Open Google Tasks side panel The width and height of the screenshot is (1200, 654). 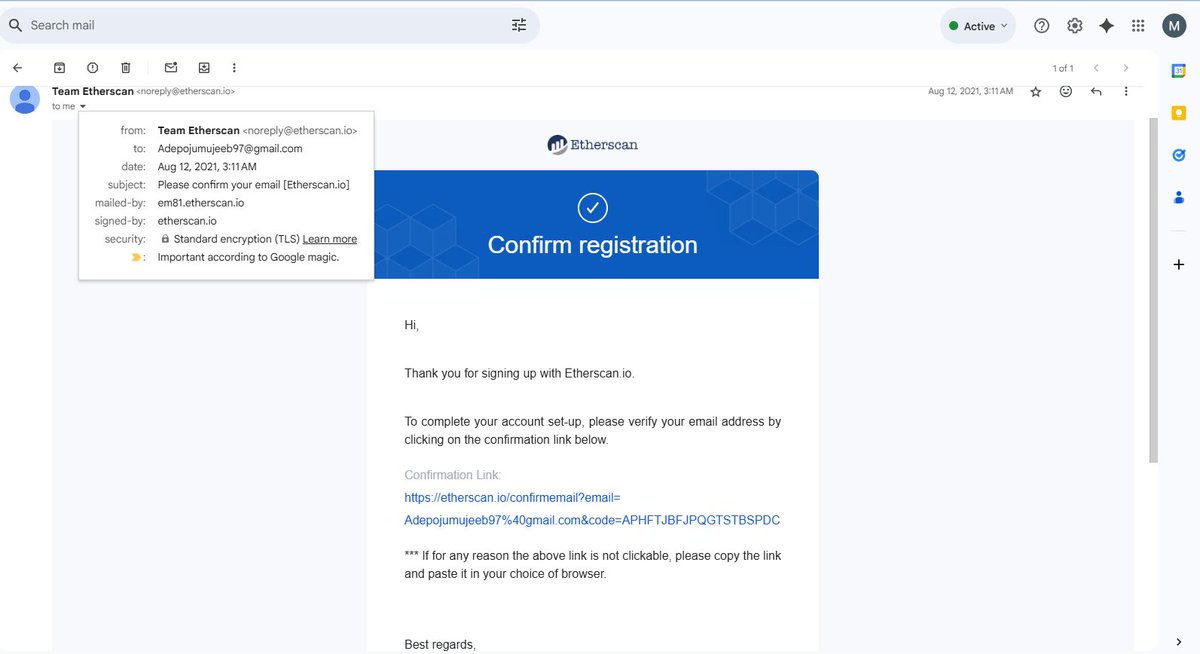[1179, 155]
